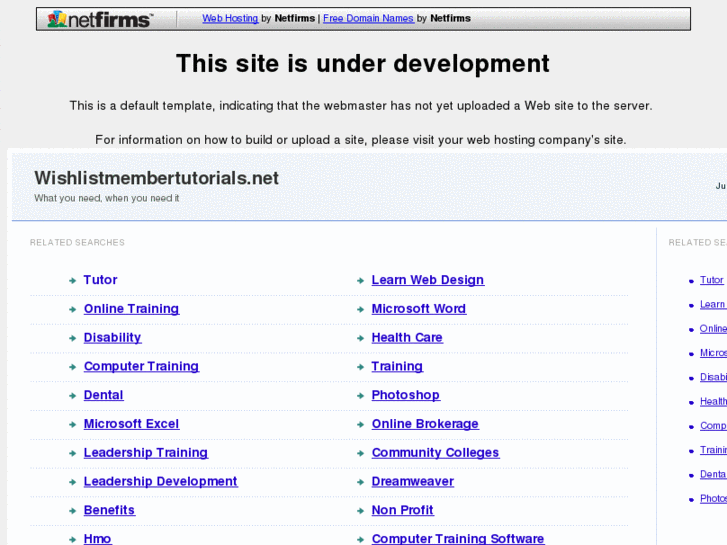This screenshot has width=727, height=545.
Task: Open the Web Hosting link
Action: point(230,19)
